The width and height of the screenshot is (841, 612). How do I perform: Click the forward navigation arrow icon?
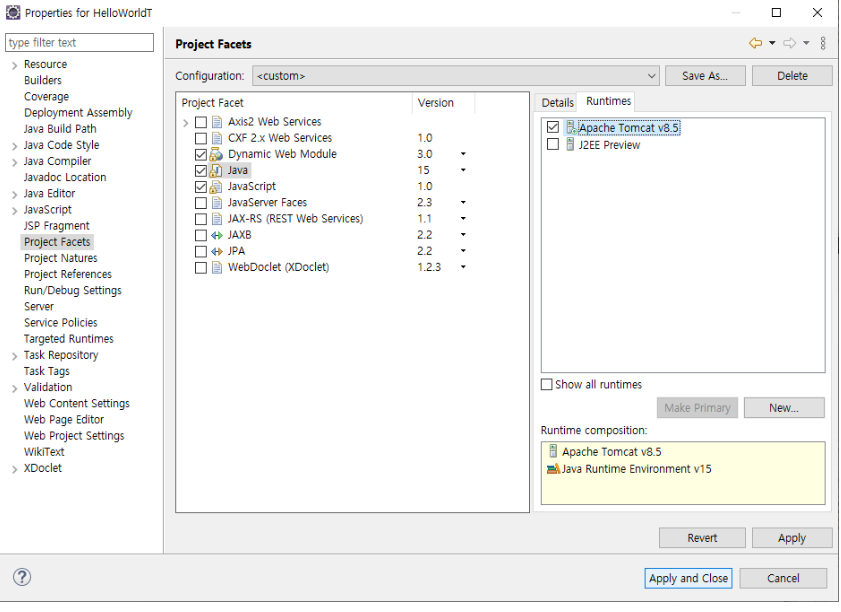(790, 43)
